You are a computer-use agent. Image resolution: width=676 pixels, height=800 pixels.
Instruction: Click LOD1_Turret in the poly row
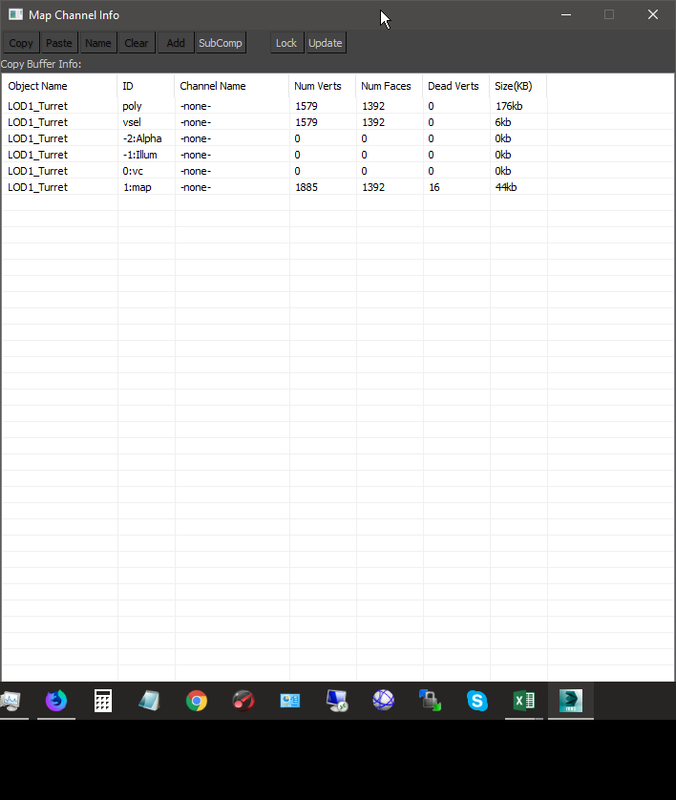38,106
